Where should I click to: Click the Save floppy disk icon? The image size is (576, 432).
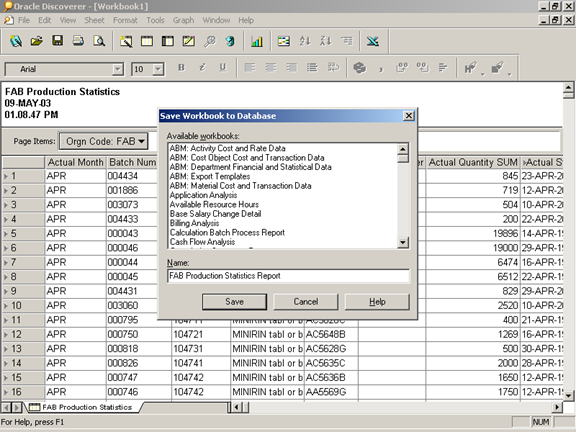click(x=57, y=41)
